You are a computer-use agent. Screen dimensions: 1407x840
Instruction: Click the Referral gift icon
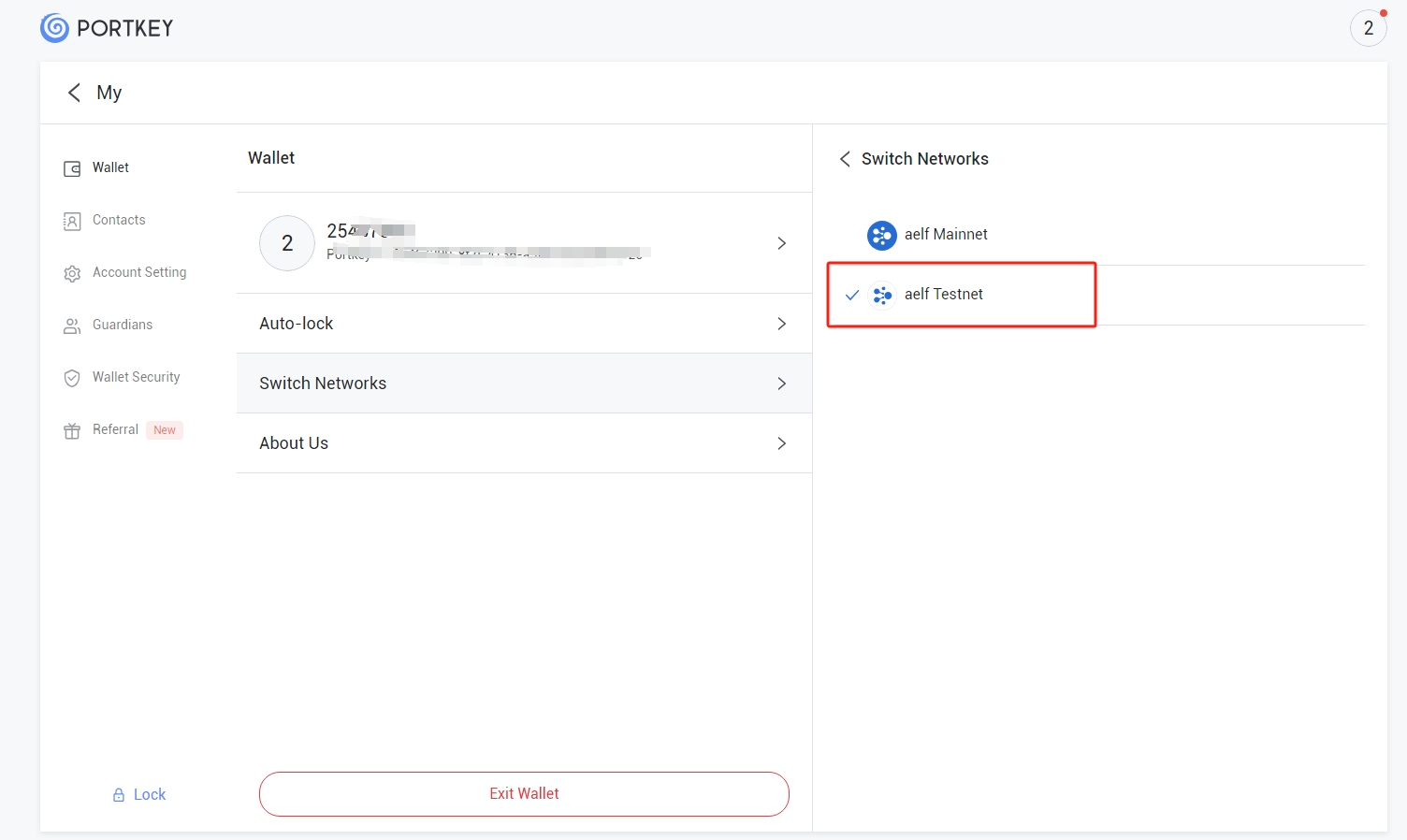(x=72, y=430)
